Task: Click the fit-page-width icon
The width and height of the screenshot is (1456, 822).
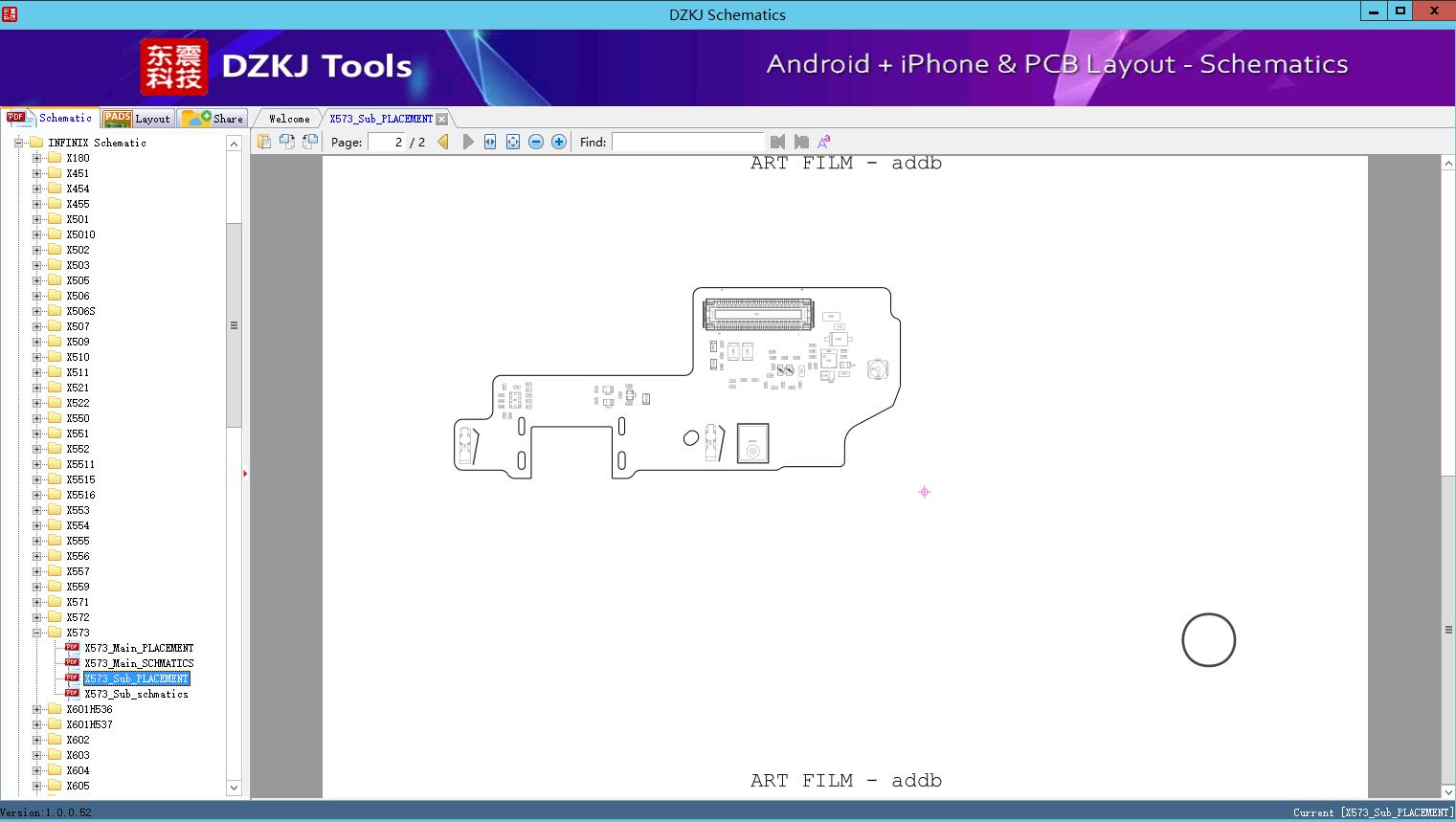Action: click(x=489, y=141)
